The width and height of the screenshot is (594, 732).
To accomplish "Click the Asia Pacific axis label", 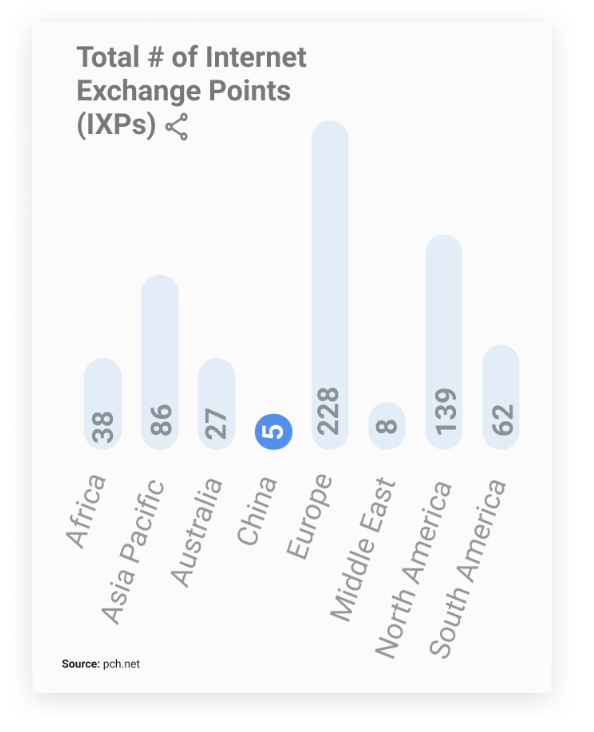I will [x=133, y=552].
